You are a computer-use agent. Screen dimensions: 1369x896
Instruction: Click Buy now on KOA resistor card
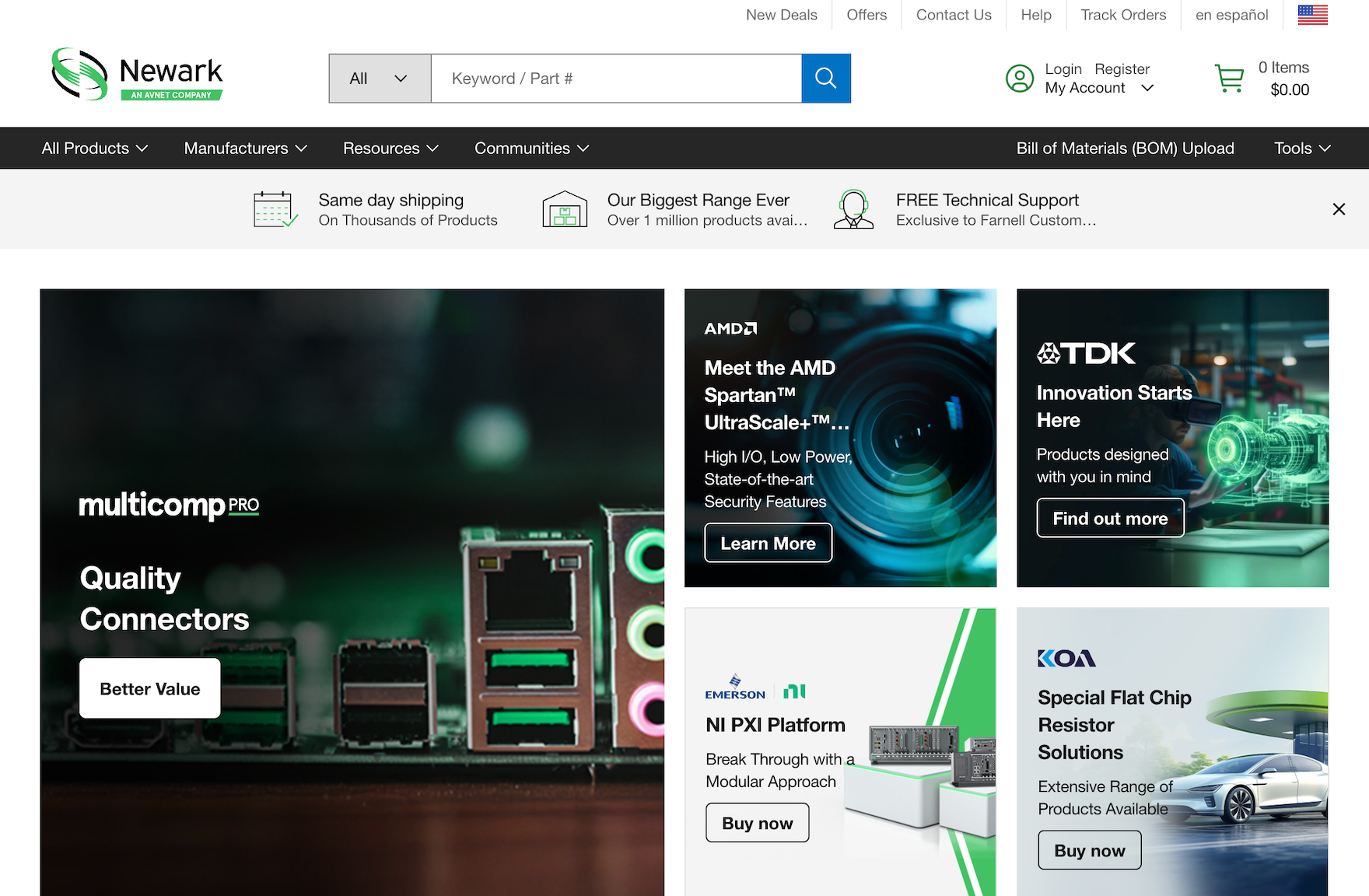(1089, 850)
